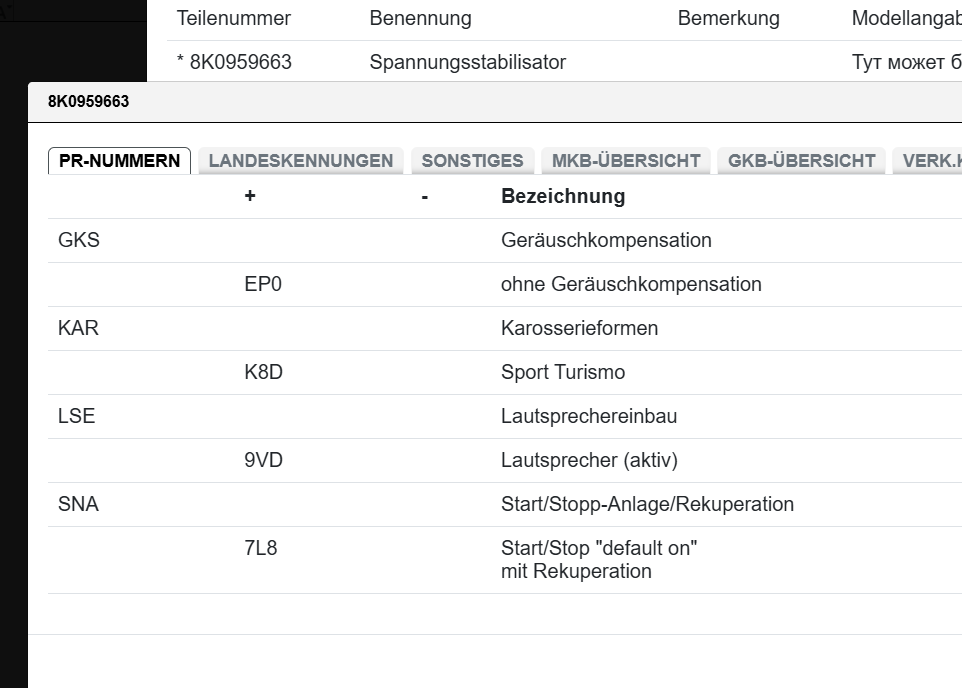Open the partially visible VERK.K tab
962x688 pixels.
pos(930,161)
